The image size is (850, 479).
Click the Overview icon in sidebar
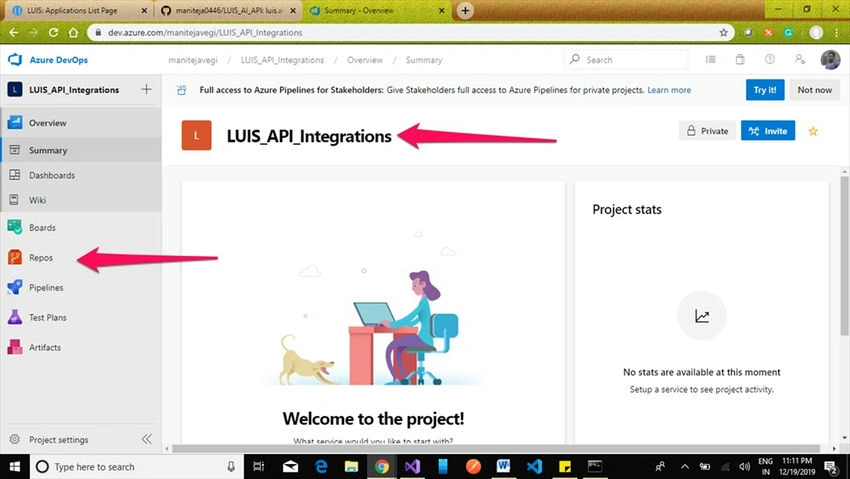tap(15, 122)
